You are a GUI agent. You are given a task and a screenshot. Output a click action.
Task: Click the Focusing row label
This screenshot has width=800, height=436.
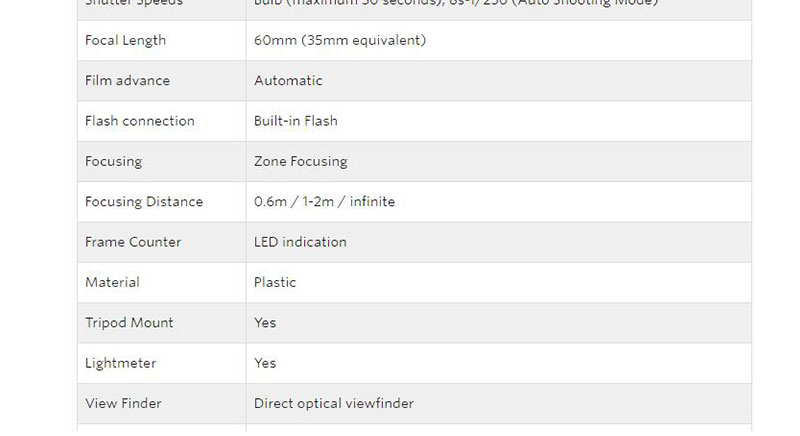114,161
